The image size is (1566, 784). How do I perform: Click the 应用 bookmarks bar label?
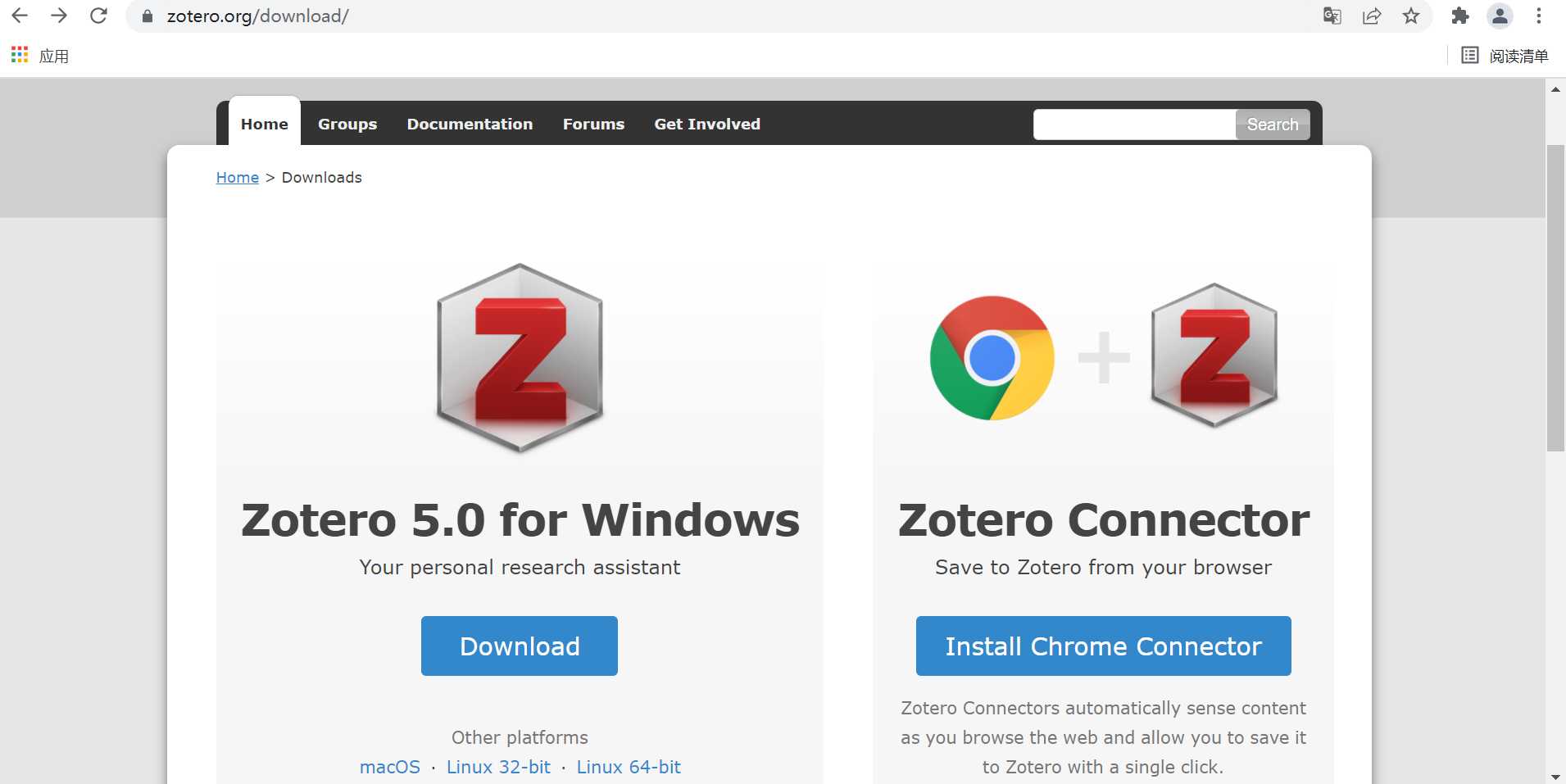coord(54,56)
